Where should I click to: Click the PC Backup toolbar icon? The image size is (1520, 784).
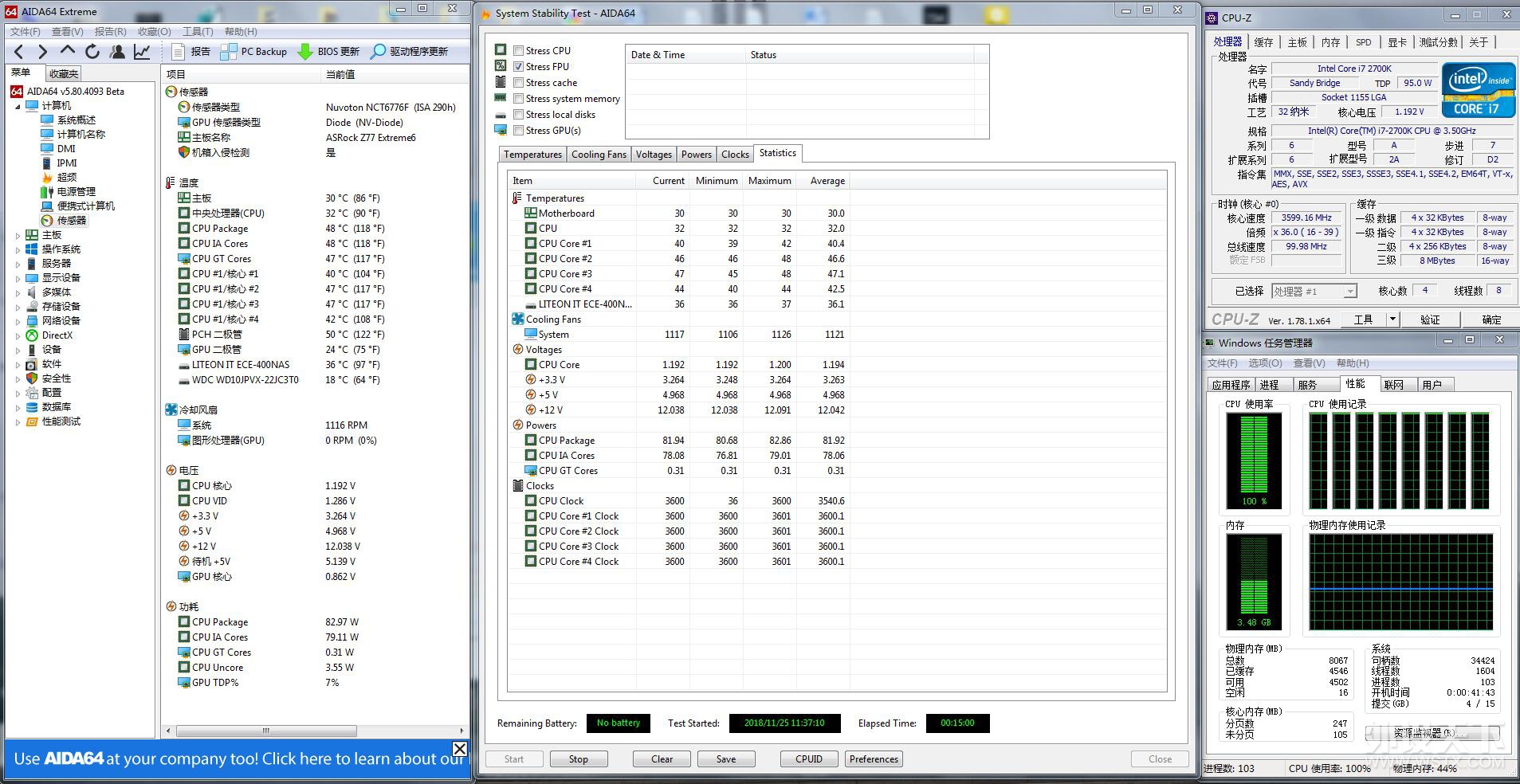229,52
